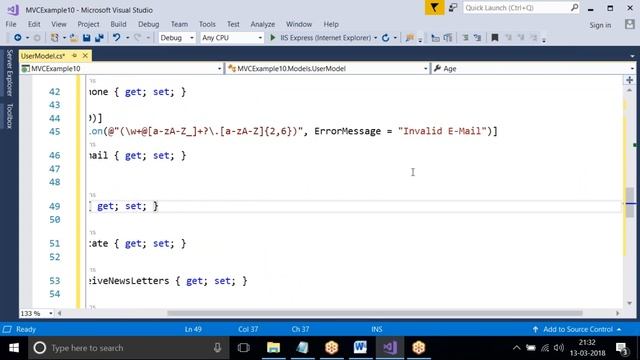
Task: Click the Task View taskbar icon
Action: pyautogui.click(x=244, y=347)
